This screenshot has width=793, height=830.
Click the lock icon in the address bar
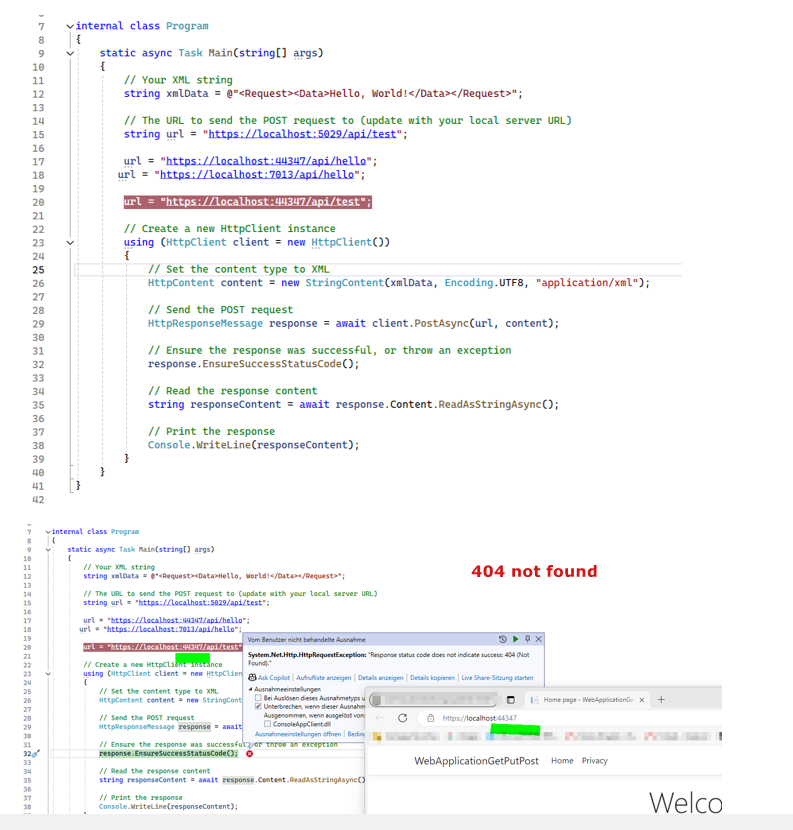(430, 718)
